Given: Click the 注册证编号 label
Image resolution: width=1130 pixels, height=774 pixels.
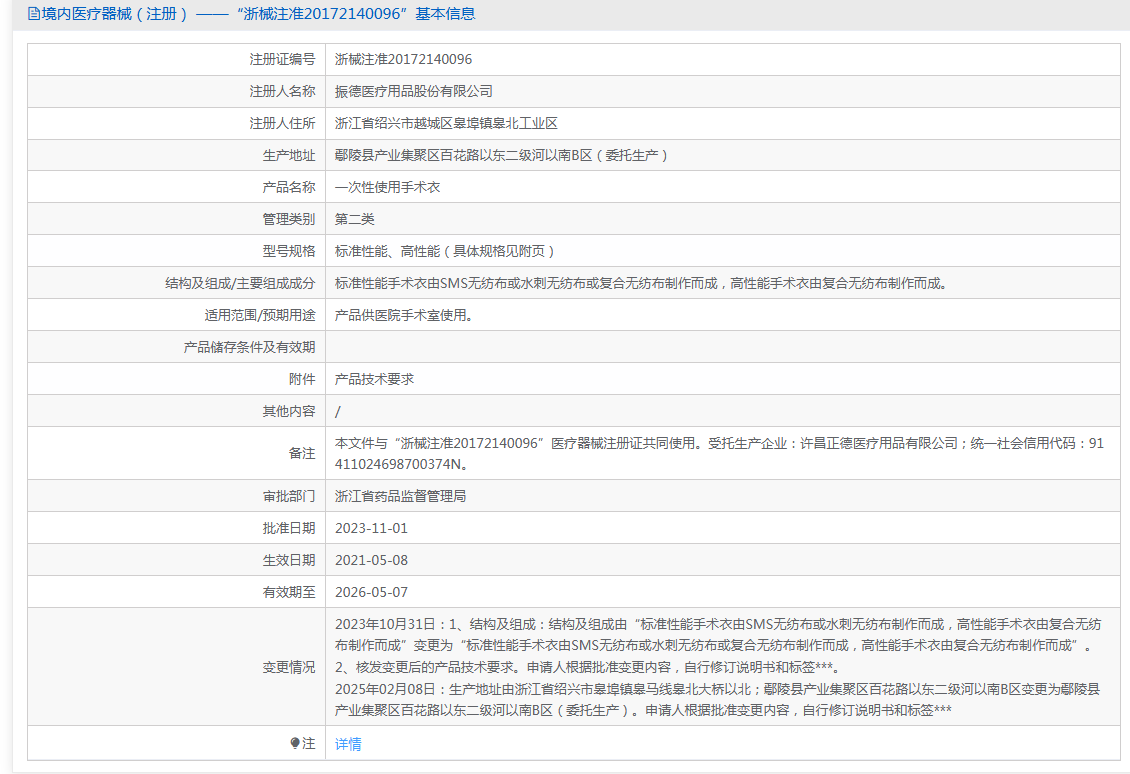Looking at the screenshot, I should point(282,59).
